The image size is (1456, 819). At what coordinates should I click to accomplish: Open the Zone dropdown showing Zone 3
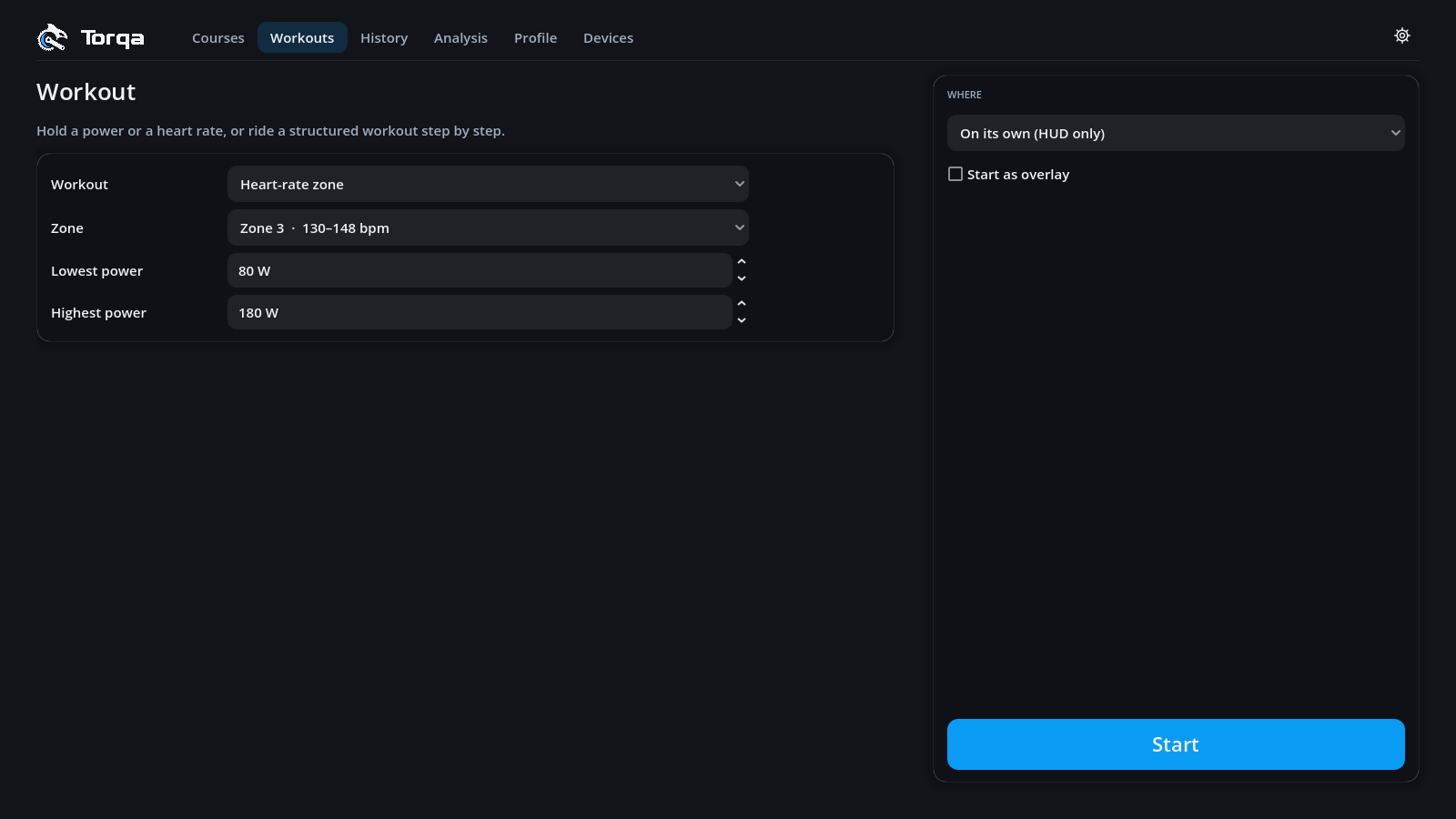(x=488, y=227)
